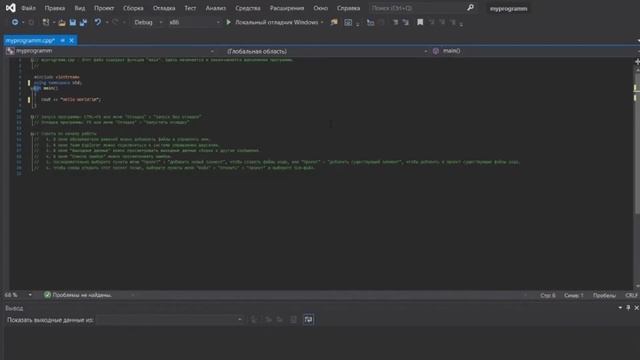The width and height of the screenshot is (640, 360).
Task: Click the Redo arrow icon
Action: coord(116,22)
